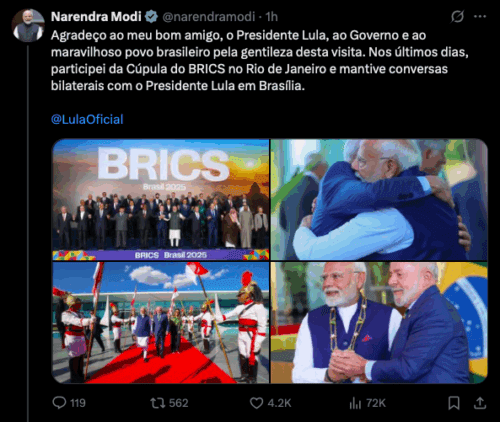
Task: Open the photo of the two leaders hugging
Action: (379, 200)
